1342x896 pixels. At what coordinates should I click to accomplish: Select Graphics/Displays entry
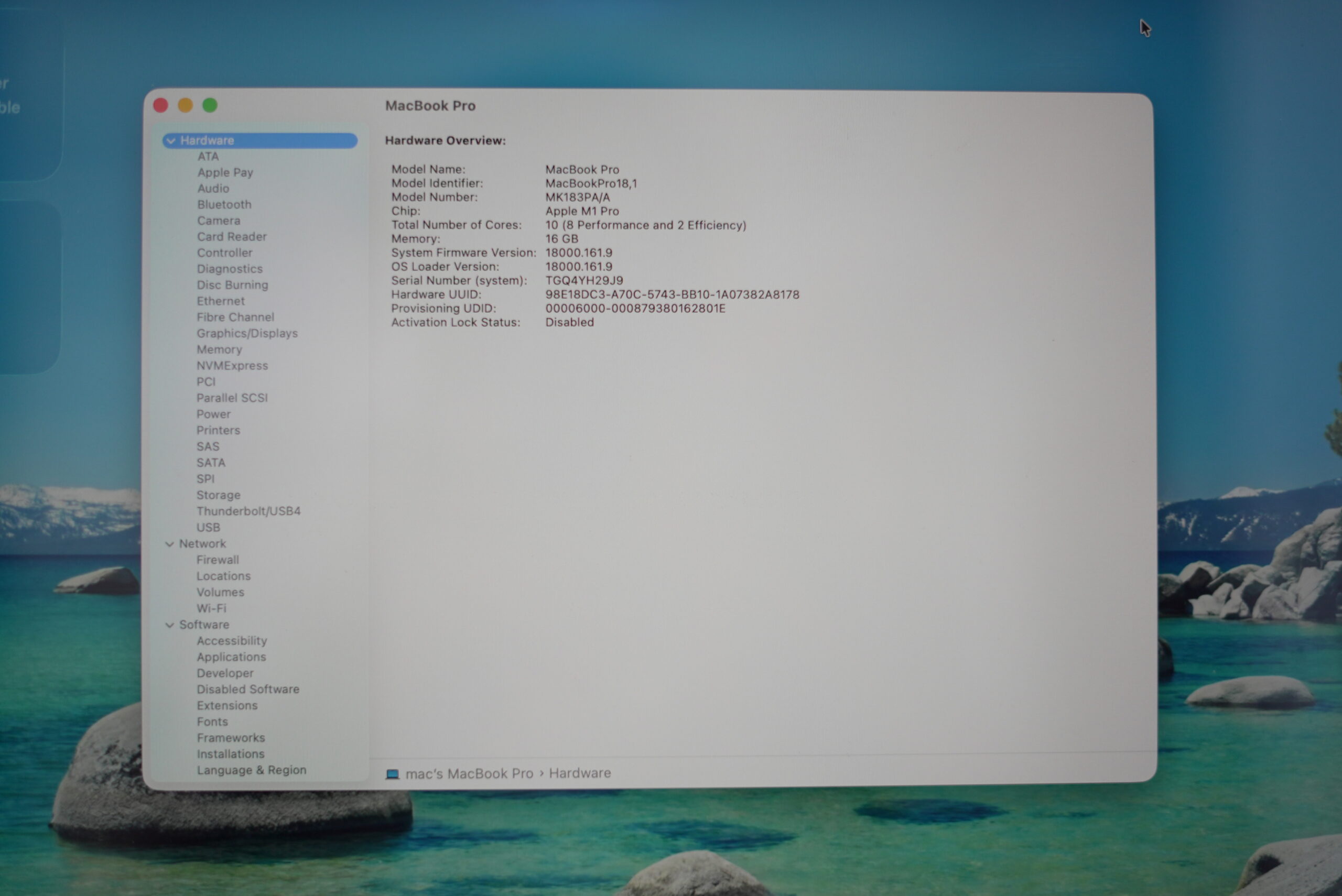pyautogui.click(x=247, y=333)
